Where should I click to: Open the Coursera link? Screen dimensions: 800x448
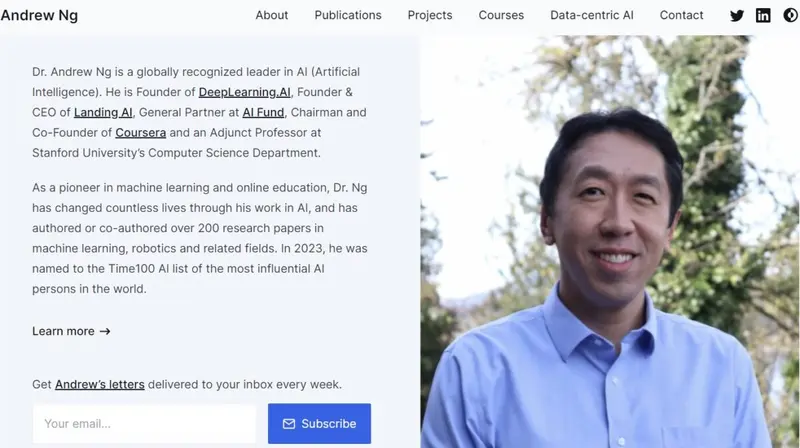pos(140,133)
